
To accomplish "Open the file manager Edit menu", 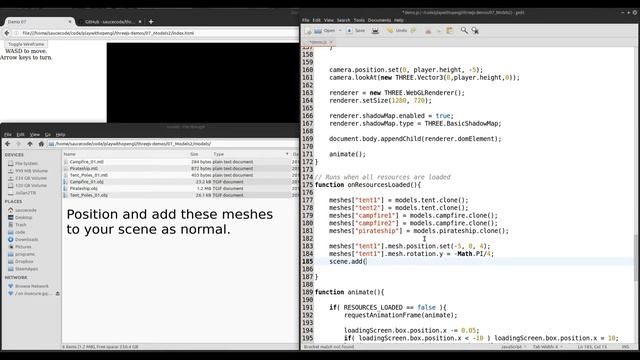I will click(x=20, y=134).
